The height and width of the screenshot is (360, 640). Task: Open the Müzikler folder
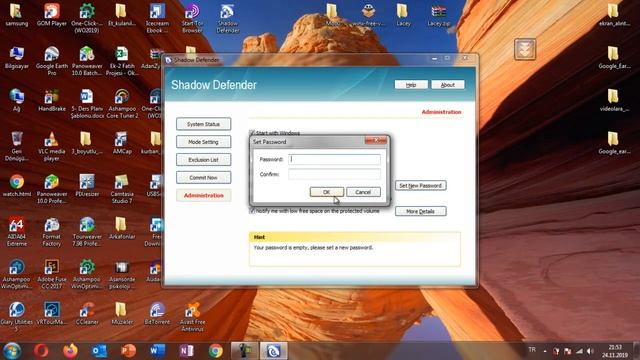(x=122, y=313)
